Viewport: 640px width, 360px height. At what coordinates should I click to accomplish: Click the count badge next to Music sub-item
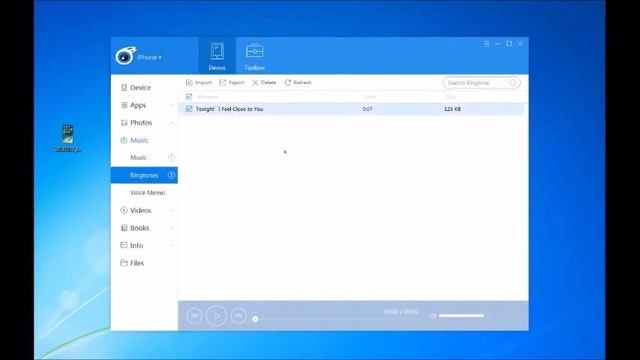click(x=171, y=157)
